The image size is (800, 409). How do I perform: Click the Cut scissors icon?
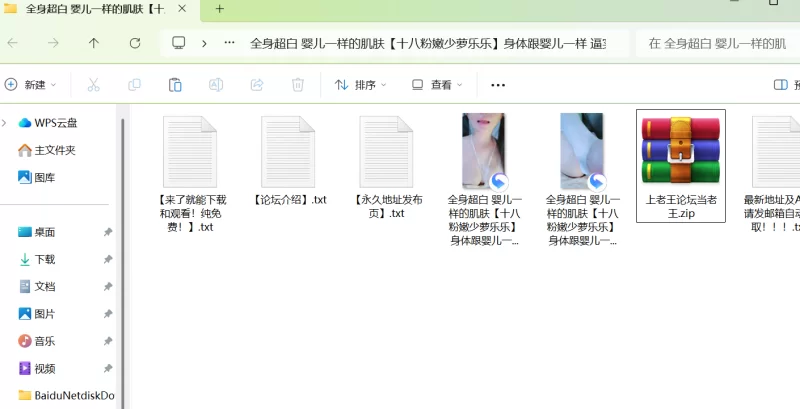pyautogui.click(x=93, y=85)
